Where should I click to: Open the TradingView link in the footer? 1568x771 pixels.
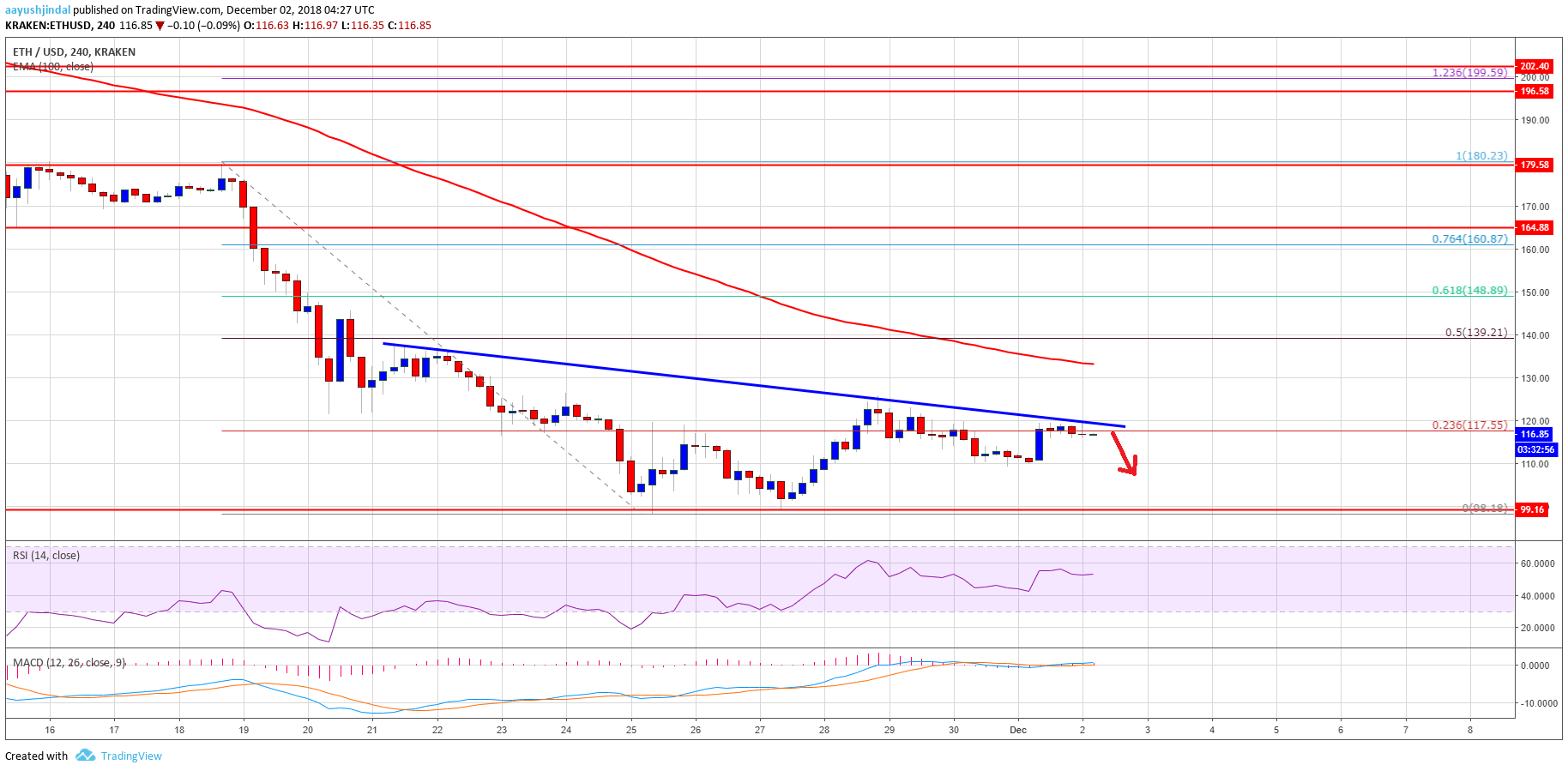click(x=131, y=756)
